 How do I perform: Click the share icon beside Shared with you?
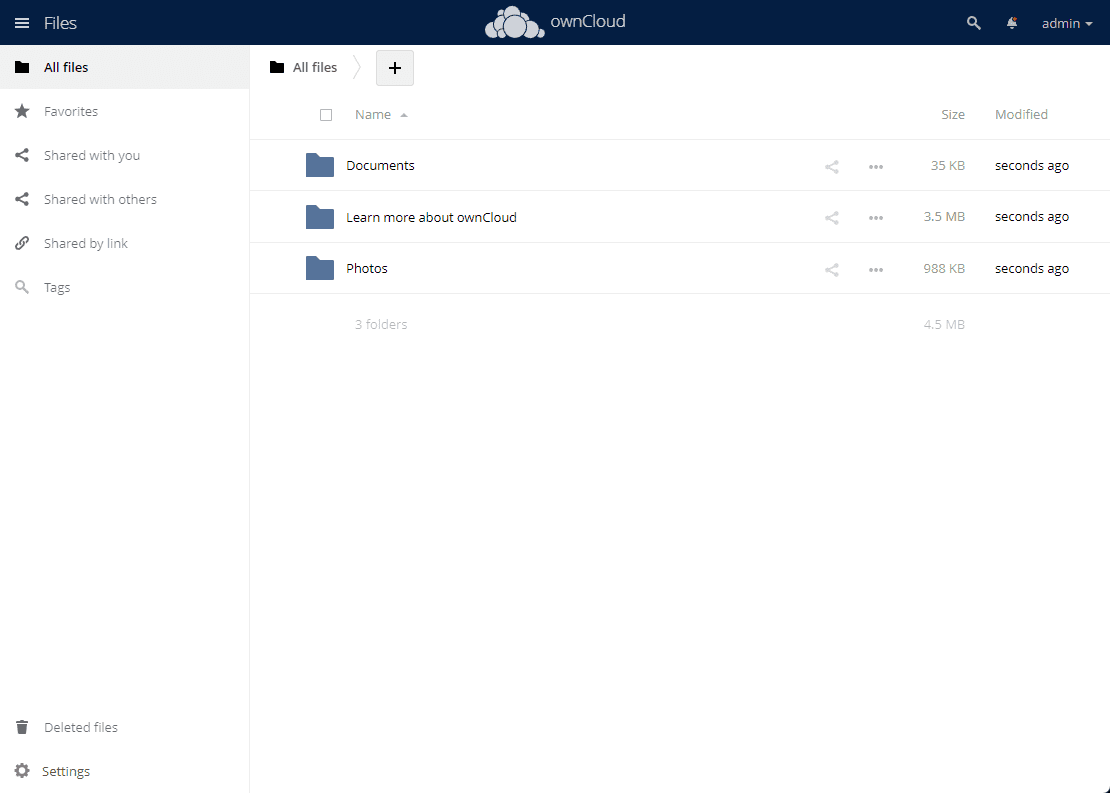click(x=22, y=155)
